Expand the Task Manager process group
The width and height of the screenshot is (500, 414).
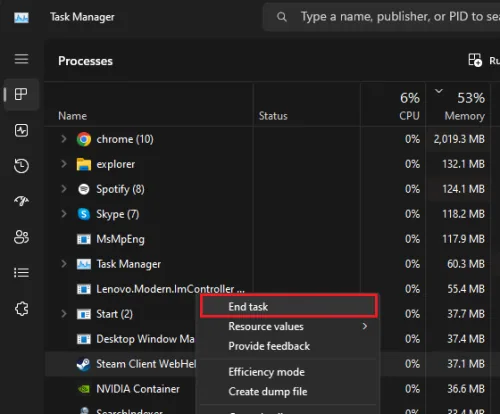(64, 264)
